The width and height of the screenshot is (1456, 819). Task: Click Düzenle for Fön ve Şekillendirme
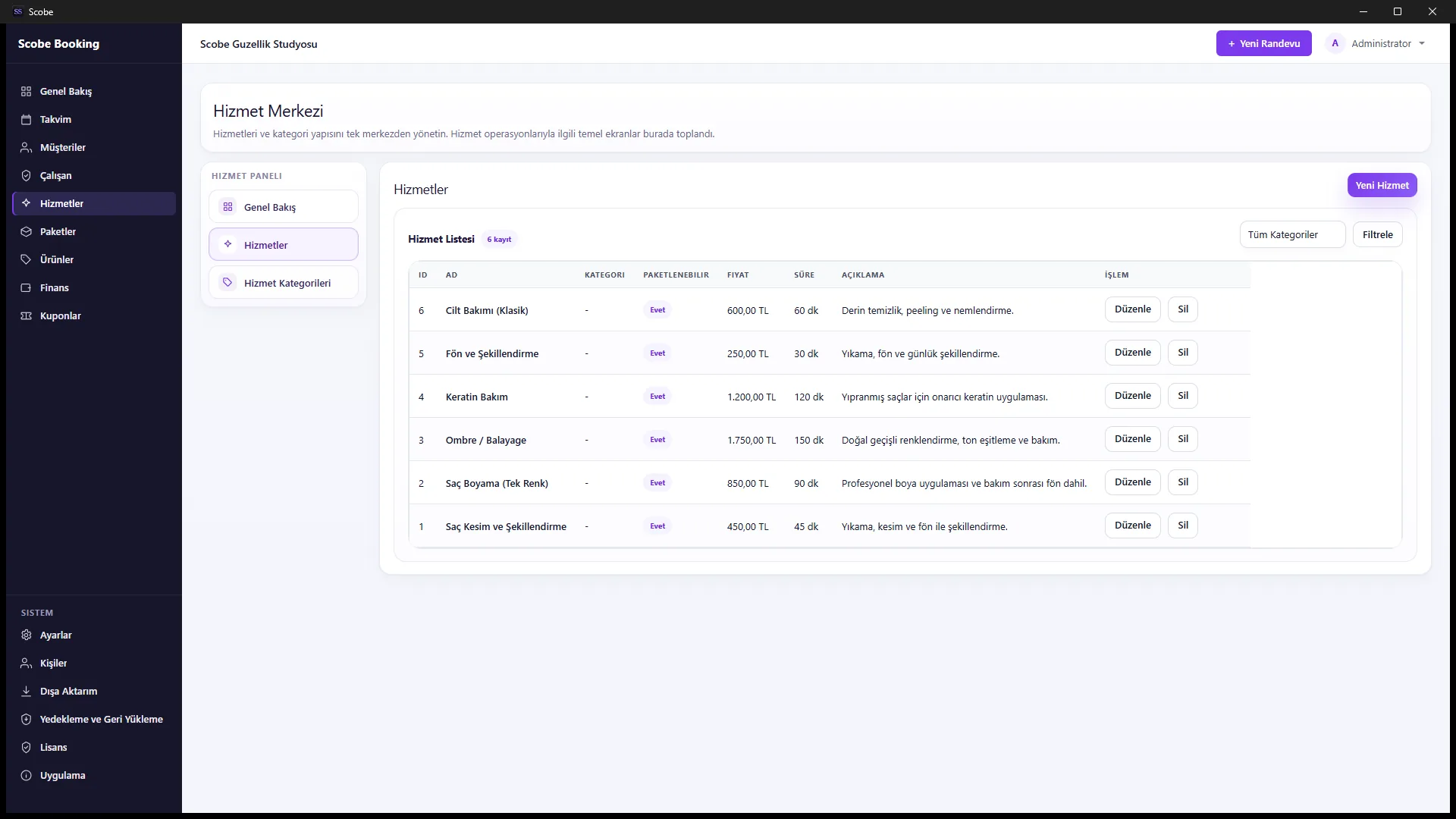[1132, 353]
